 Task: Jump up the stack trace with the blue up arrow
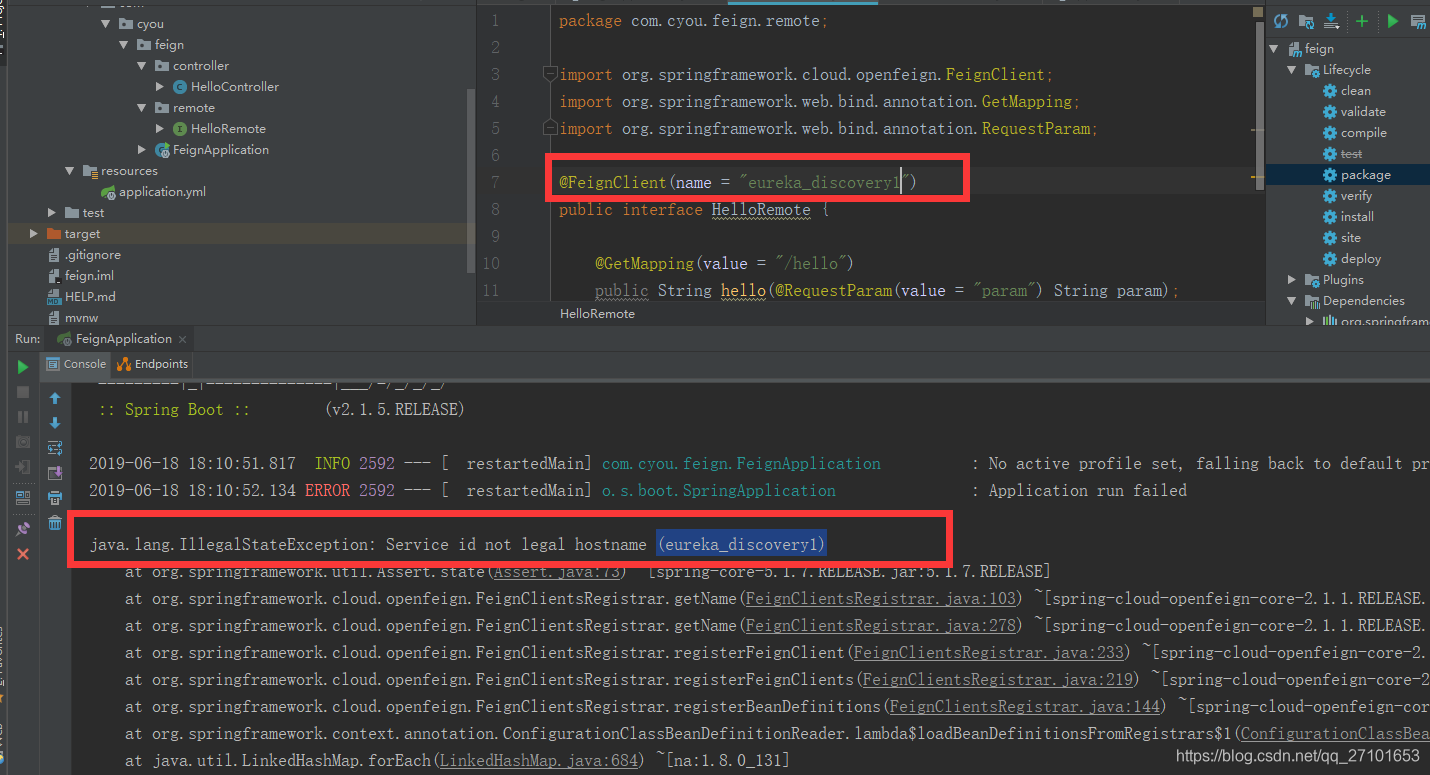(x=55, y=398)
